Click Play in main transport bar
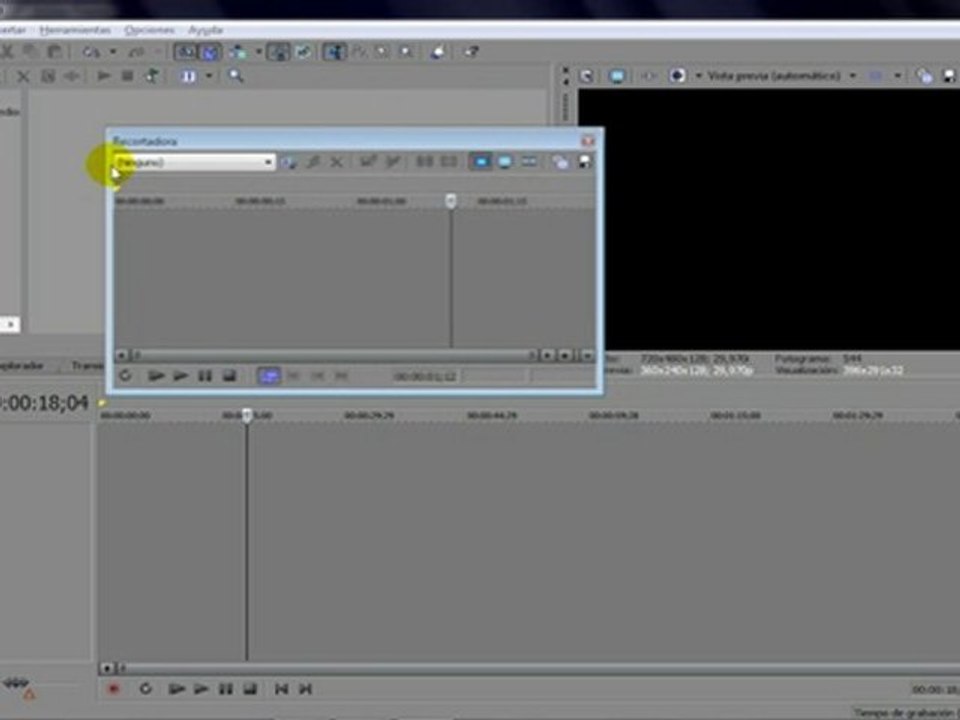 click(201, 689)
